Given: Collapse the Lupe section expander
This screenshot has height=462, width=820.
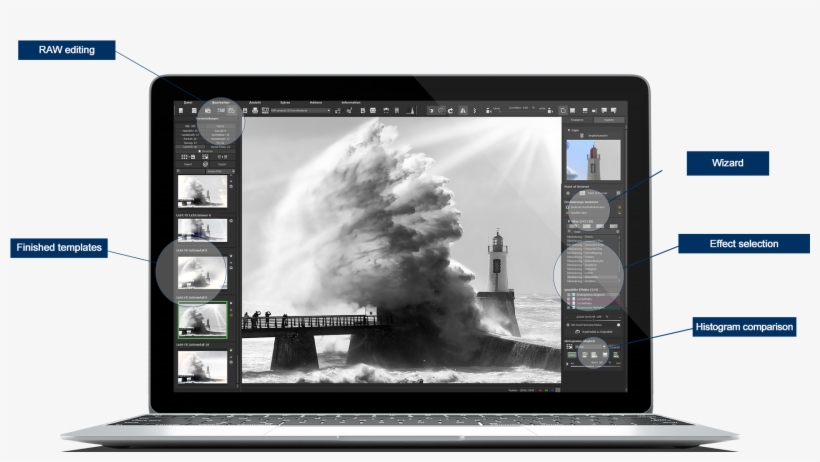Looking at the screenshot, I should click(568, 130).
